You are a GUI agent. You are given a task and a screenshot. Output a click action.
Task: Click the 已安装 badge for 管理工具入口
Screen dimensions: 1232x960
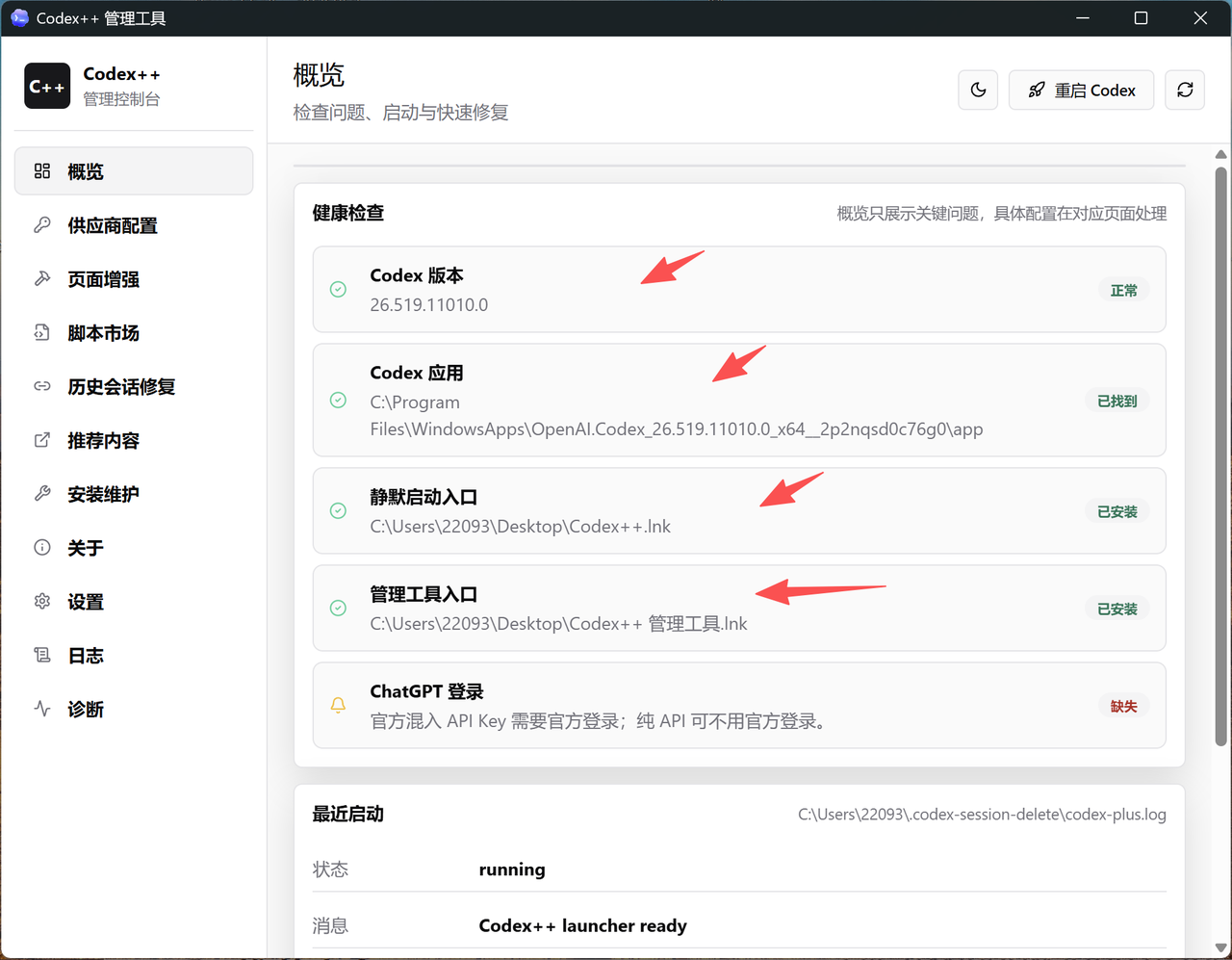click(x=1116, y=609)
